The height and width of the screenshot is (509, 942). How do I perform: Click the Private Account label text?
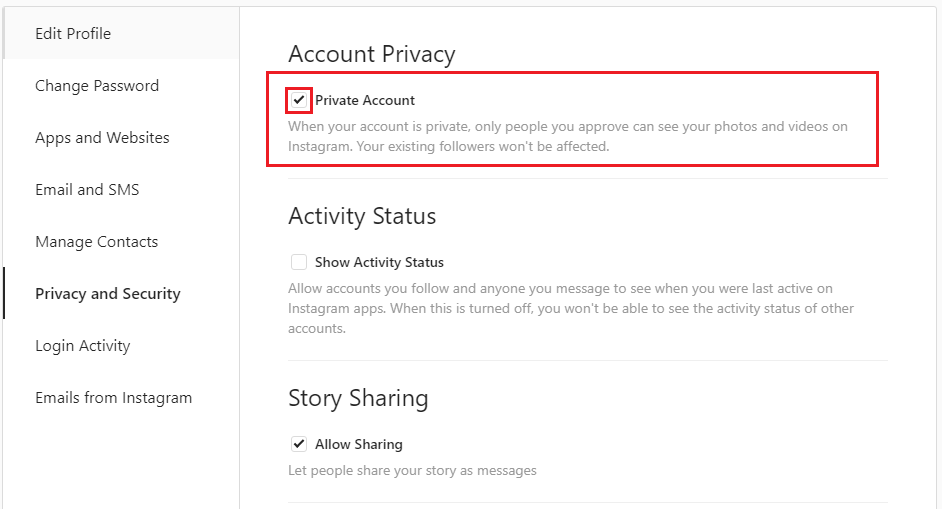coord(365,100)
